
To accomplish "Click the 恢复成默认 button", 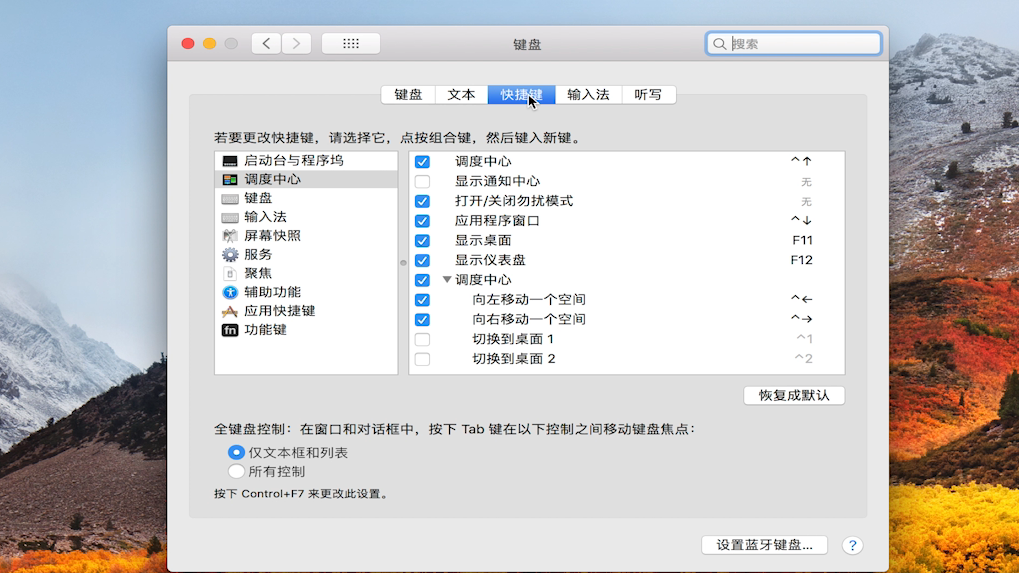I will [x=794, y=395].
